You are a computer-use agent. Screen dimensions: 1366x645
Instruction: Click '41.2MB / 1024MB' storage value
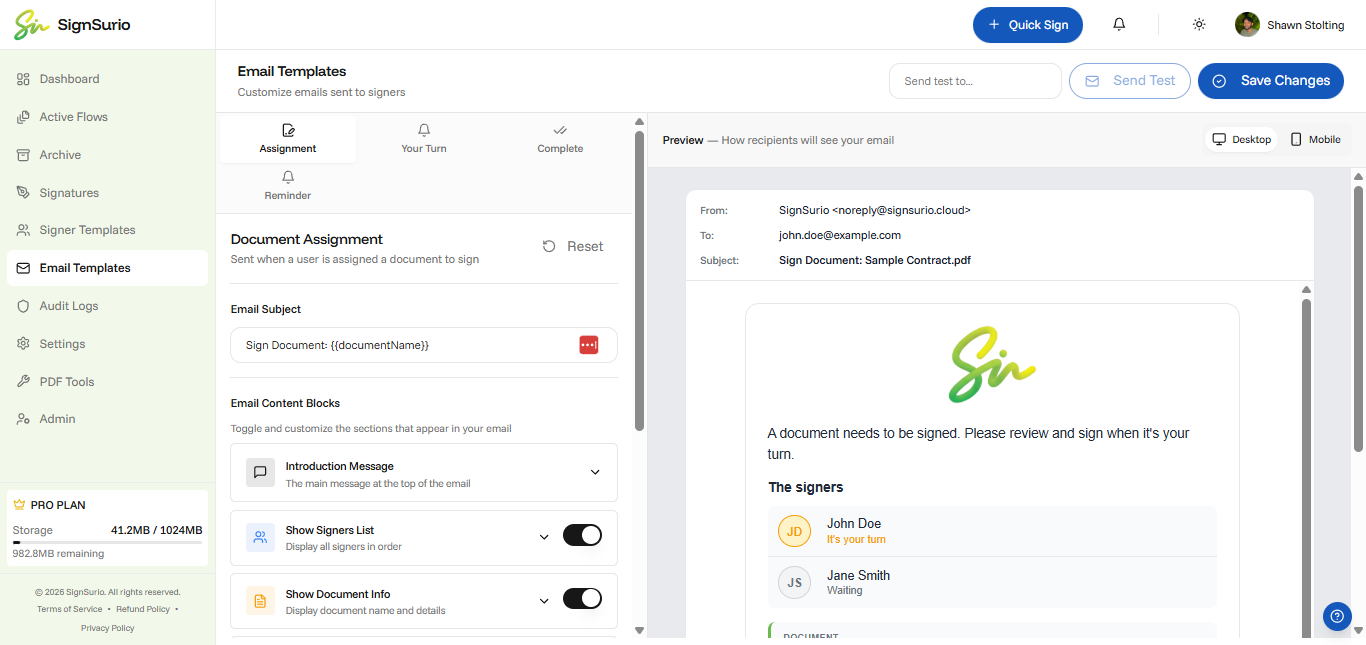(x=157, y=530)
